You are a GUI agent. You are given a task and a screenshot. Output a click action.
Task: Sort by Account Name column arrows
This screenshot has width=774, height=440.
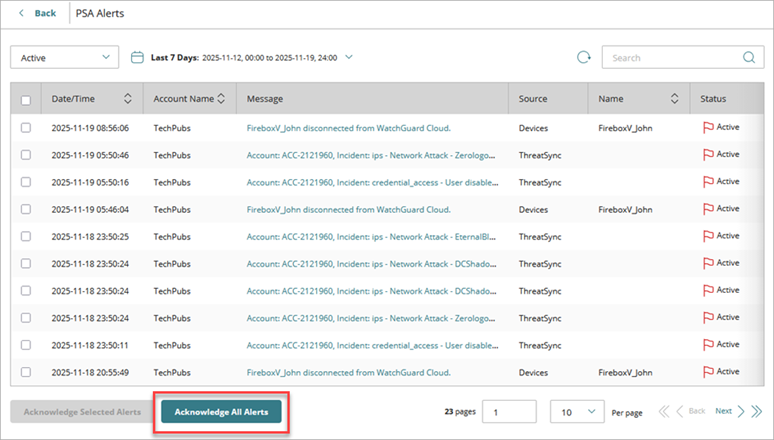coord(221,99)
